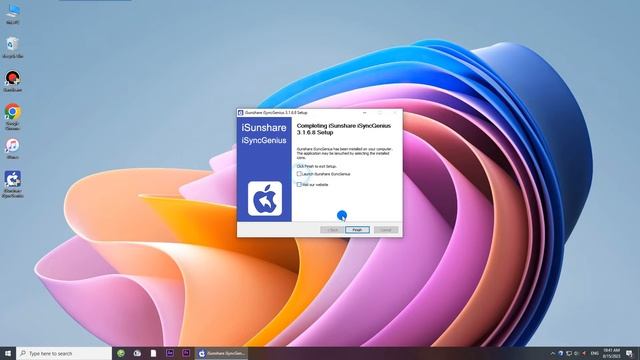Click the Cancel button in Setup
The width and height of the screenshot is (640, 360).
(386, 230)
